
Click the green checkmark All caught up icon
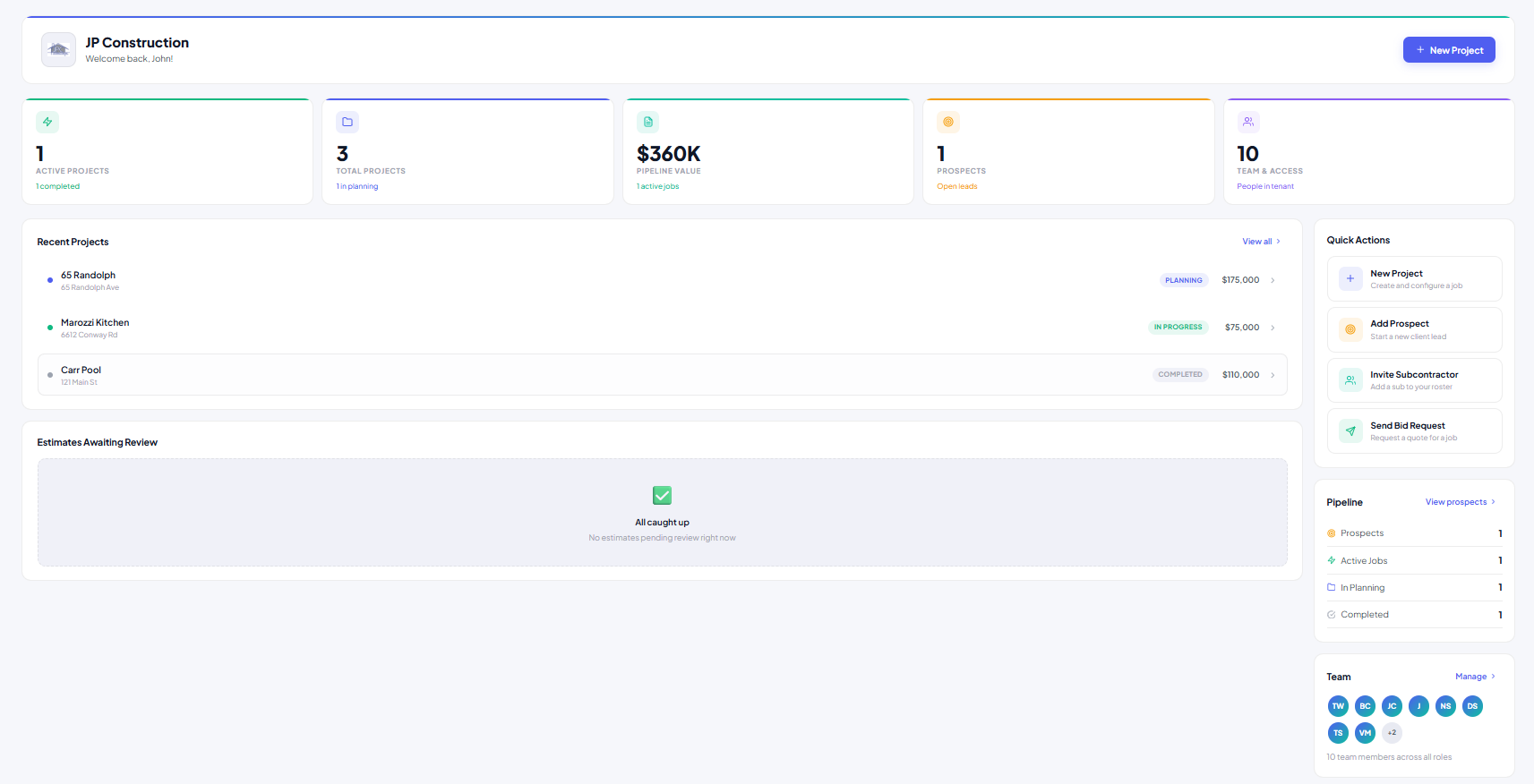coord(663,495)
